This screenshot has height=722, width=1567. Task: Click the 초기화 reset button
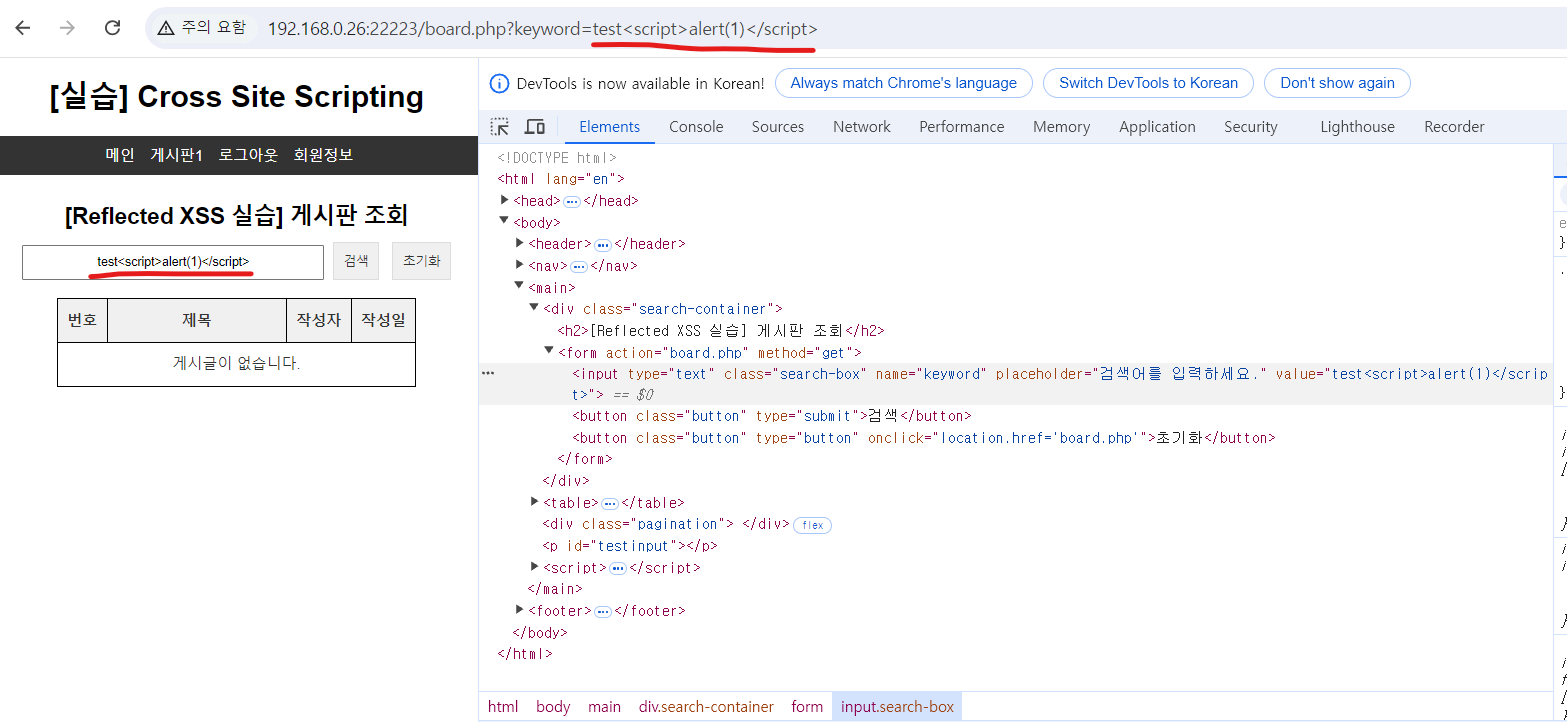click(421, 261)
